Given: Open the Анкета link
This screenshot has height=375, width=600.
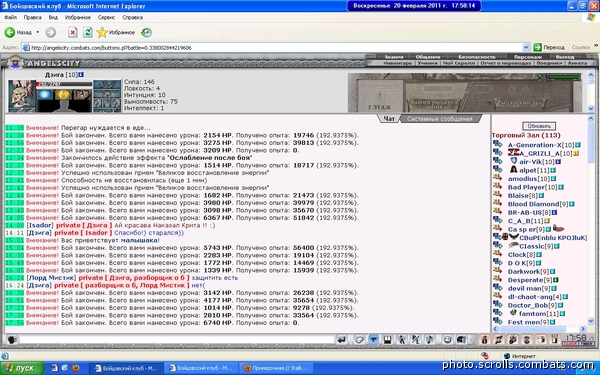Looking at the screenshot, I should click(x=577, y=63).
